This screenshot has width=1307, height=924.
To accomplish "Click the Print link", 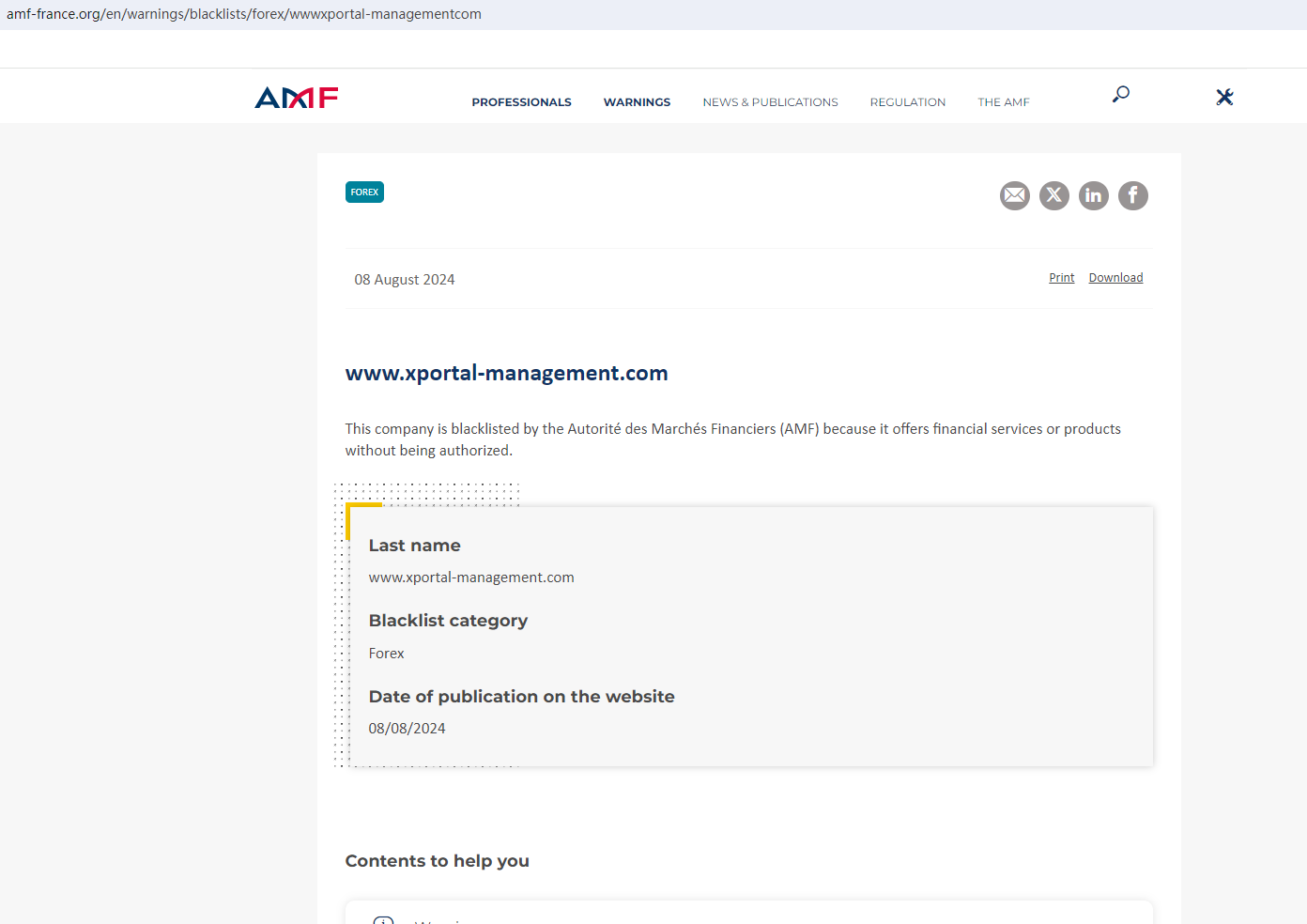I will pos(1061,278).
